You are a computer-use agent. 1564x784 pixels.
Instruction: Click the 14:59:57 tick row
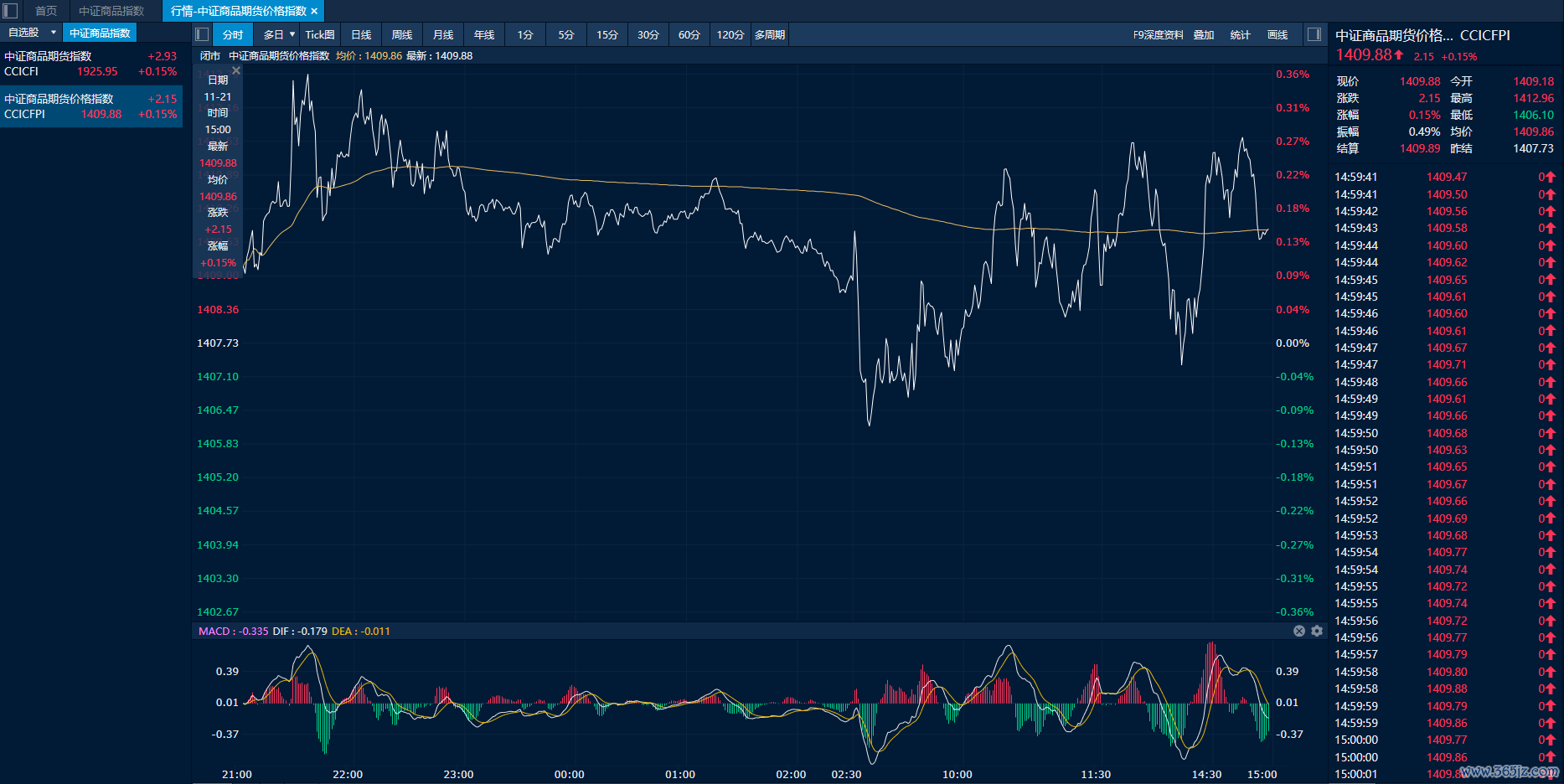pos(1445,654)
